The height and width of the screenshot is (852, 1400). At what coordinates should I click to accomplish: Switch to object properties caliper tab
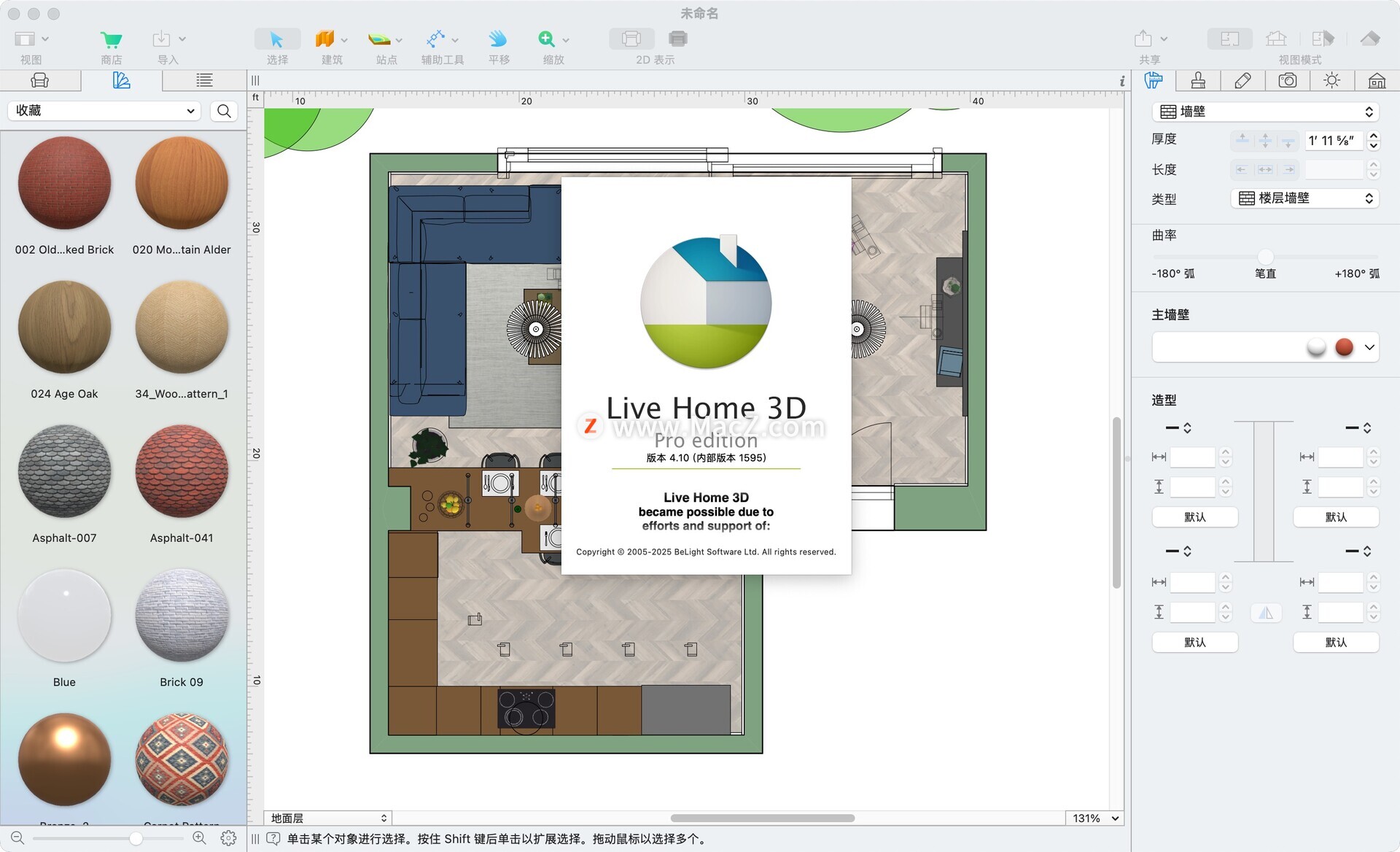[x=1154, y=81]
